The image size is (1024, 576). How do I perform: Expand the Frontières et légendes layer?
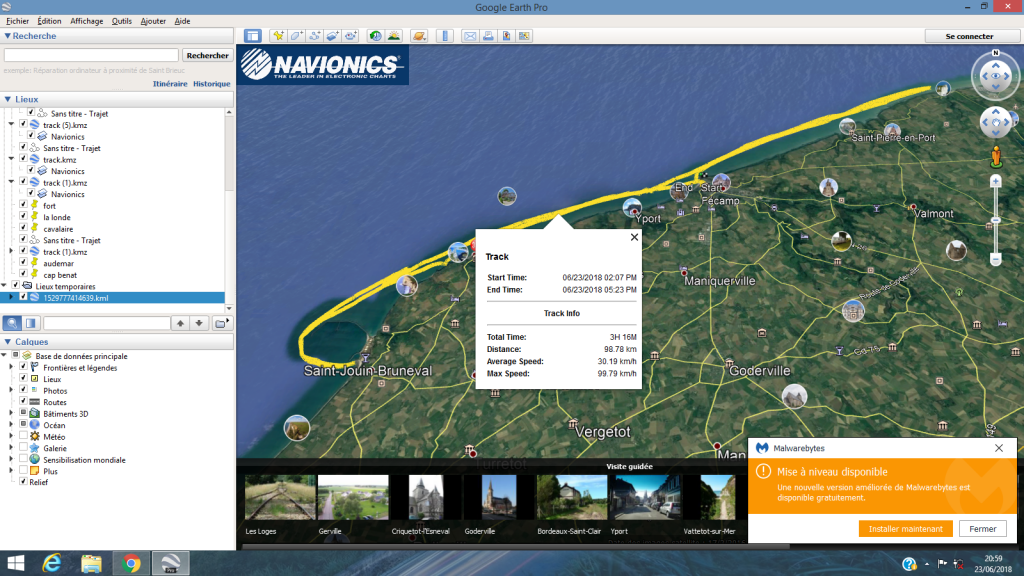[x=11, y=368]
